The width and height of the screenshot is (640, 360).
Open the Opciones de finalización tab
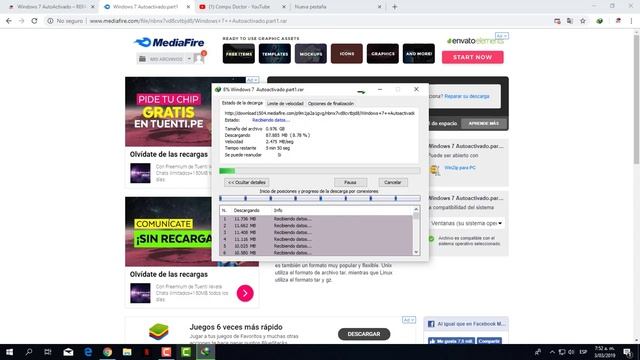[x=331, y=104]
